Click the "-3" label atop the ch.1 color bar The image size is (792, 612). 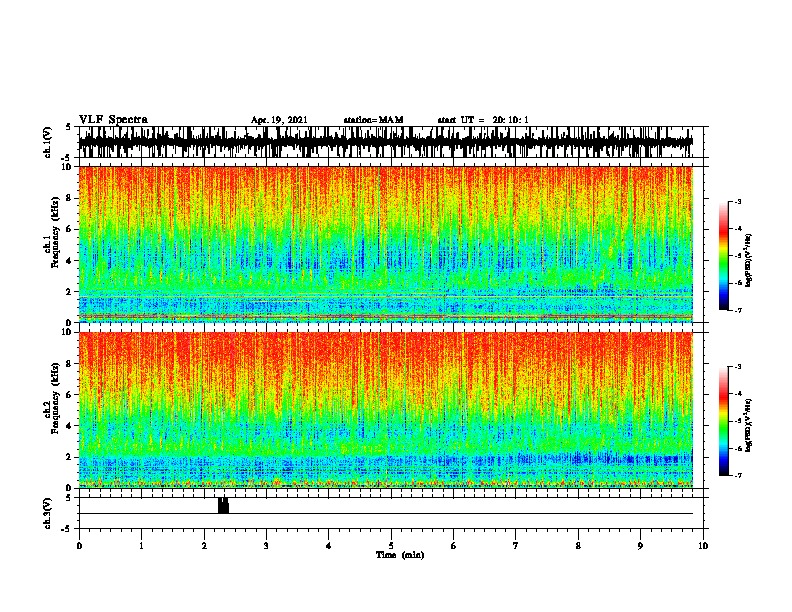[x=738, y=201]
